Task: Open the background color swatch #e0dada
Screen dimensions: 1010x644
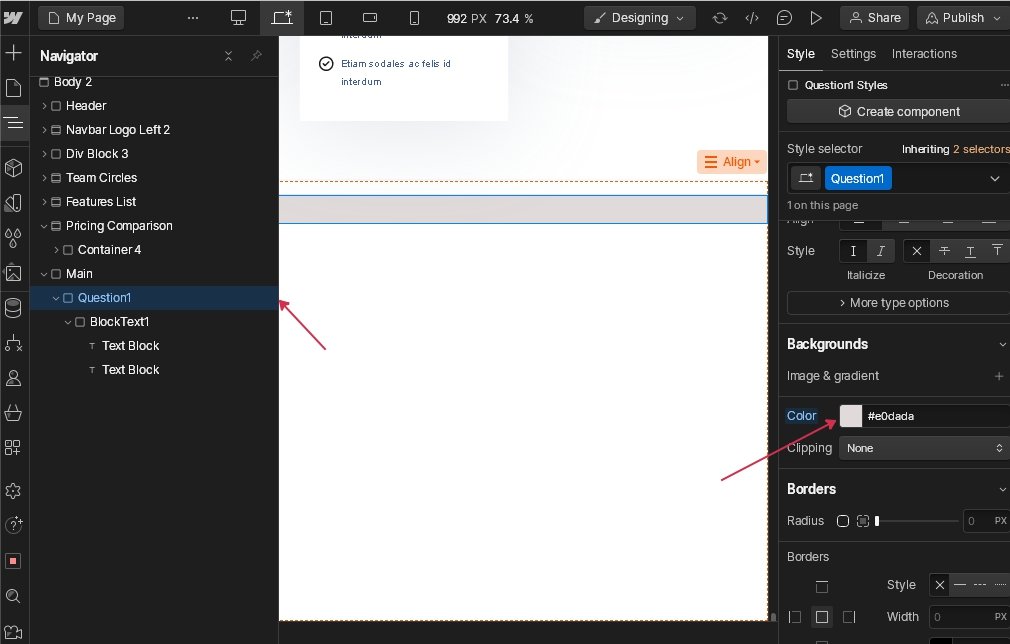Action: coord(850,416)
